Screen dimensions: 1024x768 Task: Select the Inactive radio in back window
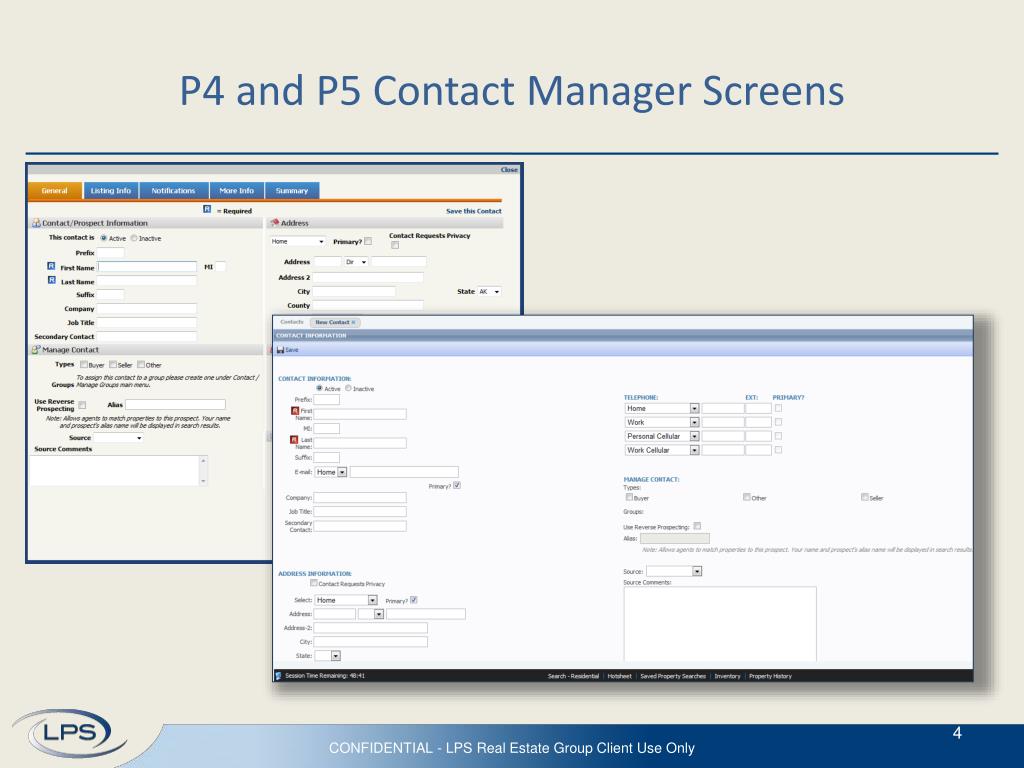click(134, 238)
